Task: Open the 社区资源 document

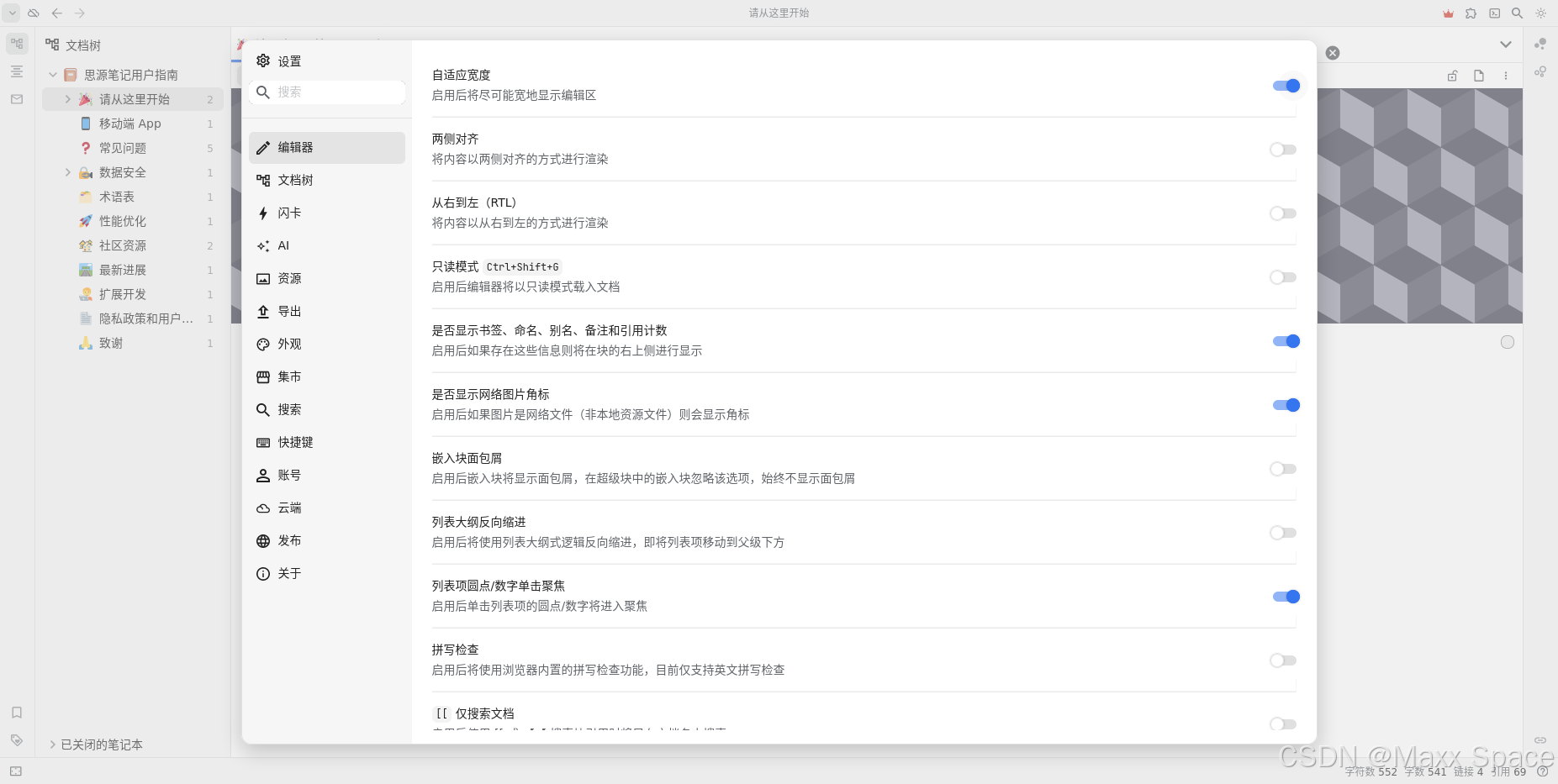Action: (x=133, y=245)
